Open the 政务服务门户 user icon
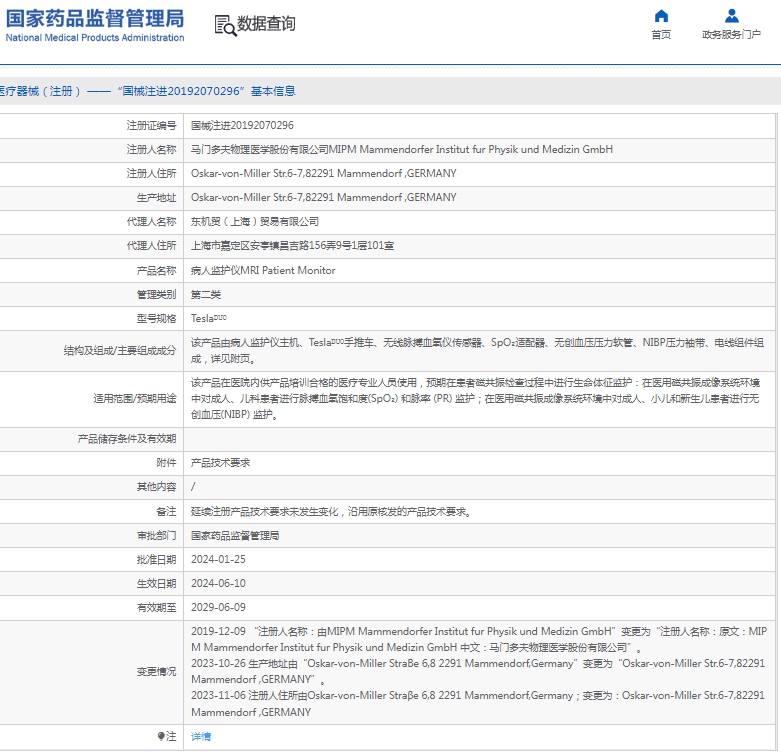The height and width of the screenshot is (754, 781). tap(732, 16)
